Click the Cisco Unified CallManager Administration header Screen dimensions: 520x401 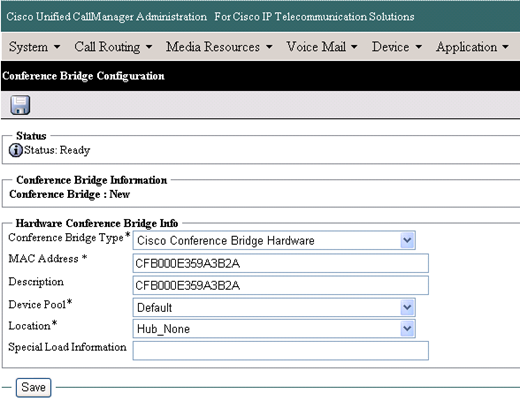[x=107, y=16]
